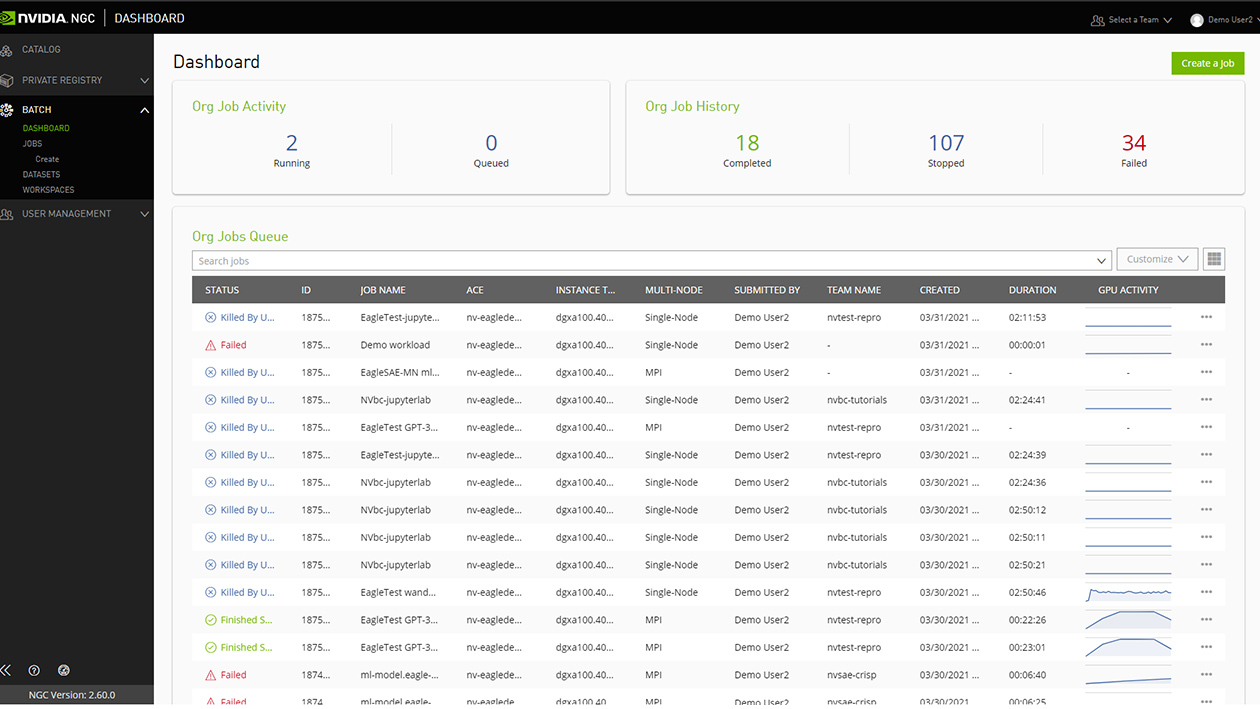Click the status dashboard icon near NGC version
Viewport: 1260px width, 709px height.
[x=64, y=670]
